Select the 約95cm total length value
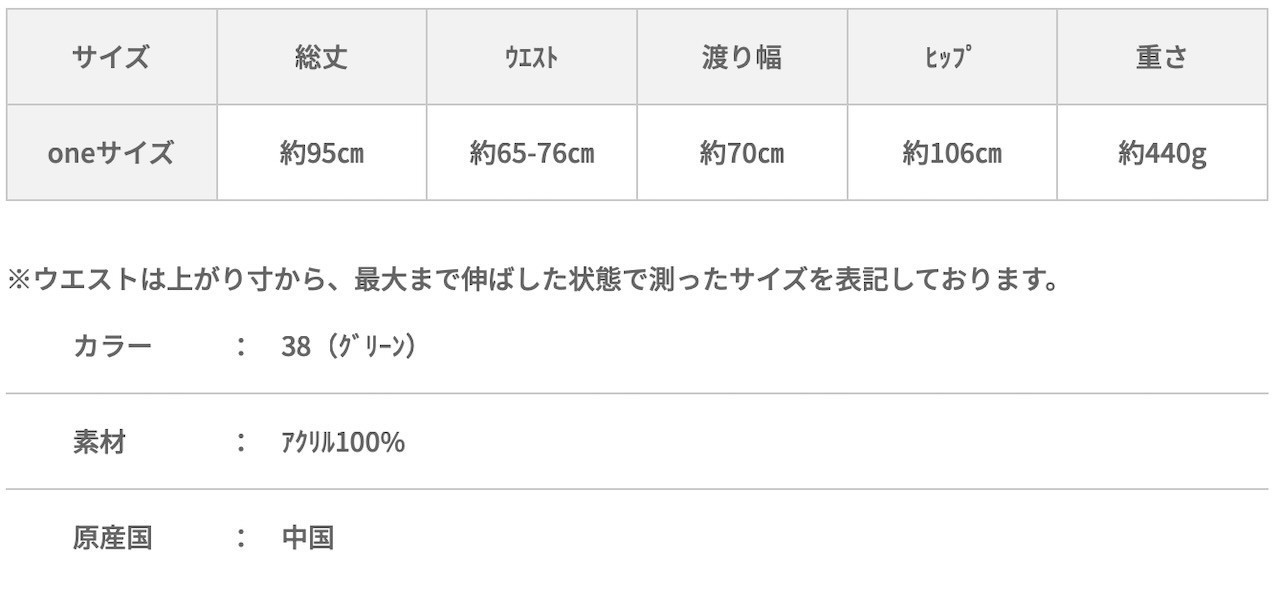1280x601 pixels. [321, 153]
